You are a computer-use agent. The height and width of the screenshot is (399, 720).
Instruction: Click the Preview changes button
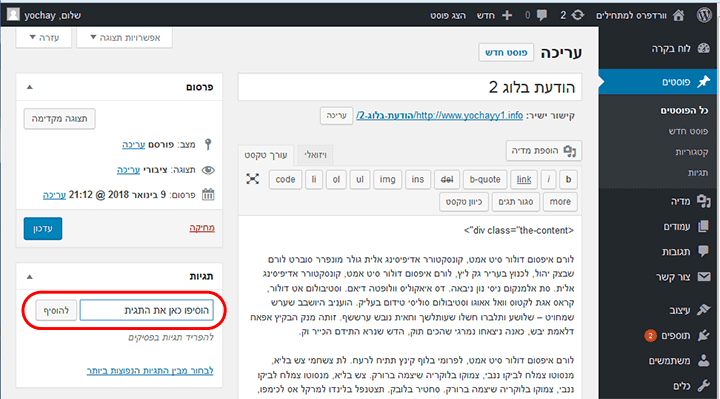[x=60, y=119]
